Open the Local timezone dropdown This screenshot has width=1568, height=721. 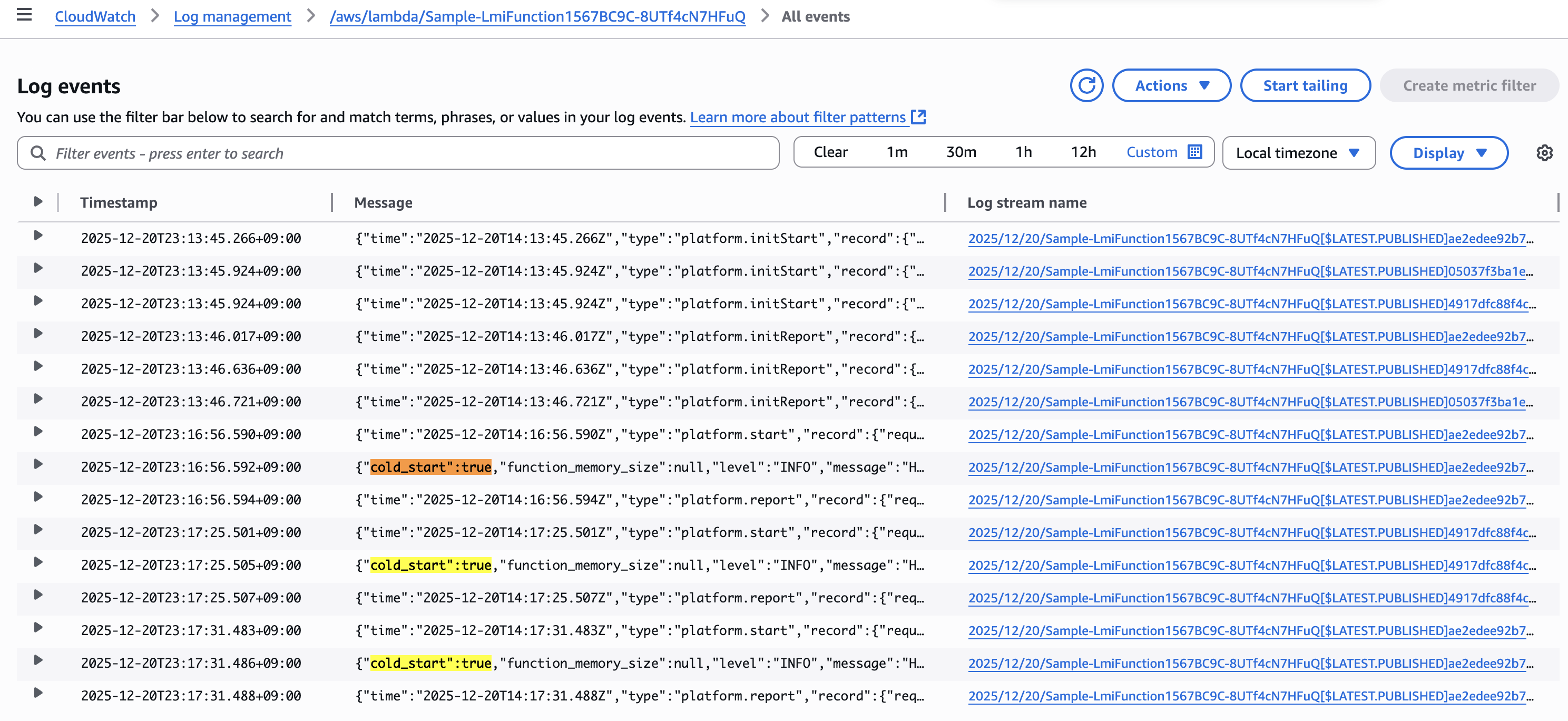(1298, 153)
